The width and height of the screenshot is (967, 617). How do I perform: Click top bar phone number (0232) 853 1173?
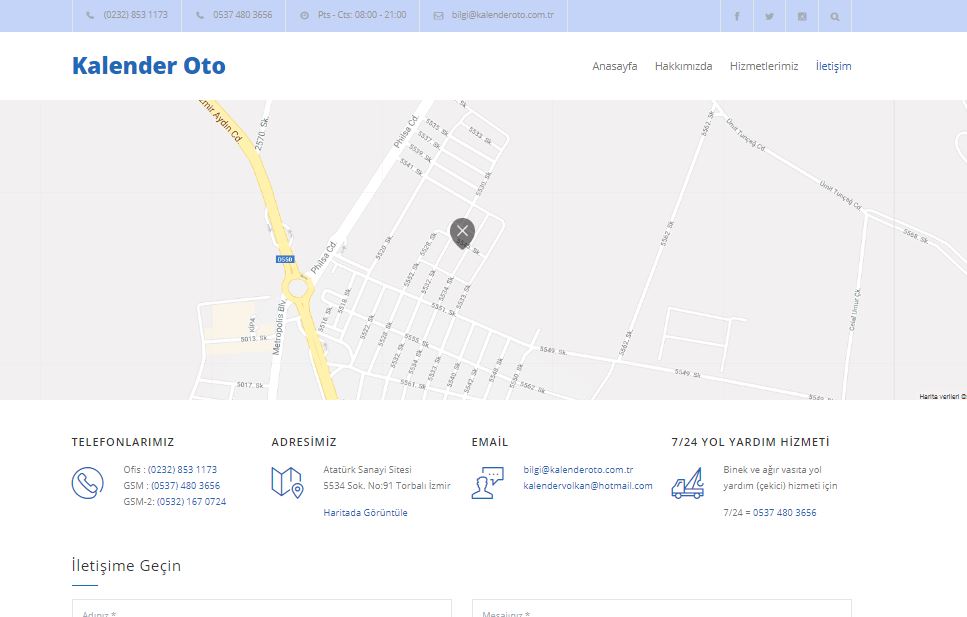point(136,15)
